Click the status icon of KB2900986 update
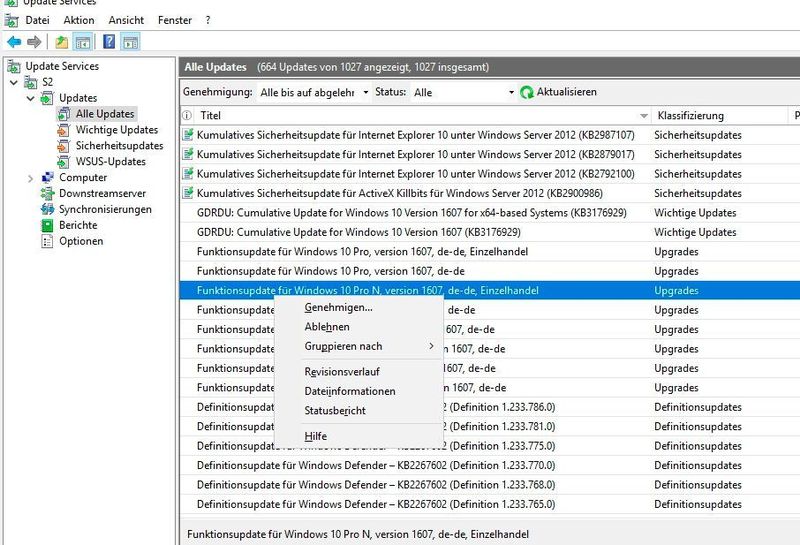800x545 pixels. click(188, 193)
